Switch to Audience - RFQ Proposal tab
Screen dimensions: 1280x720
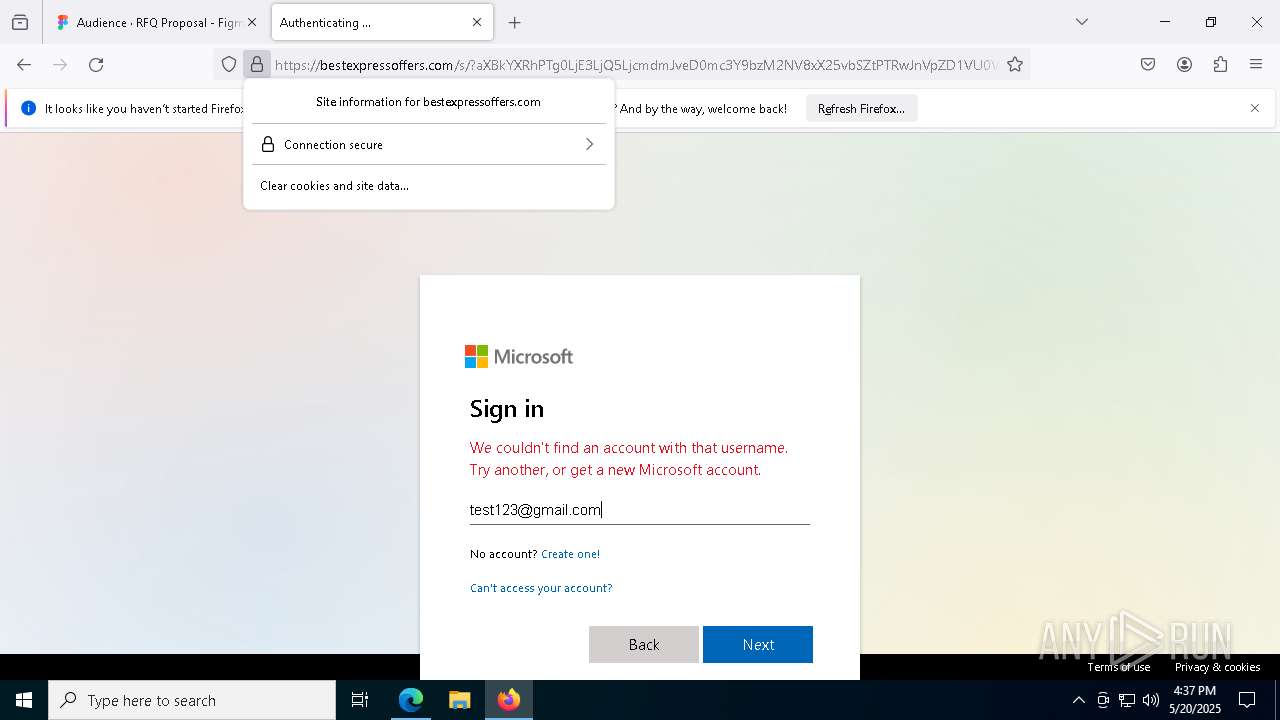click(x=157, y=22)
